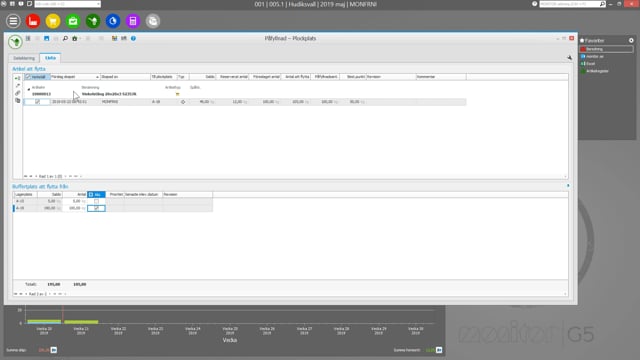Click the article description in bold group row
The height and width of the screenshot is (360, 640).
(x=109, y=94)
